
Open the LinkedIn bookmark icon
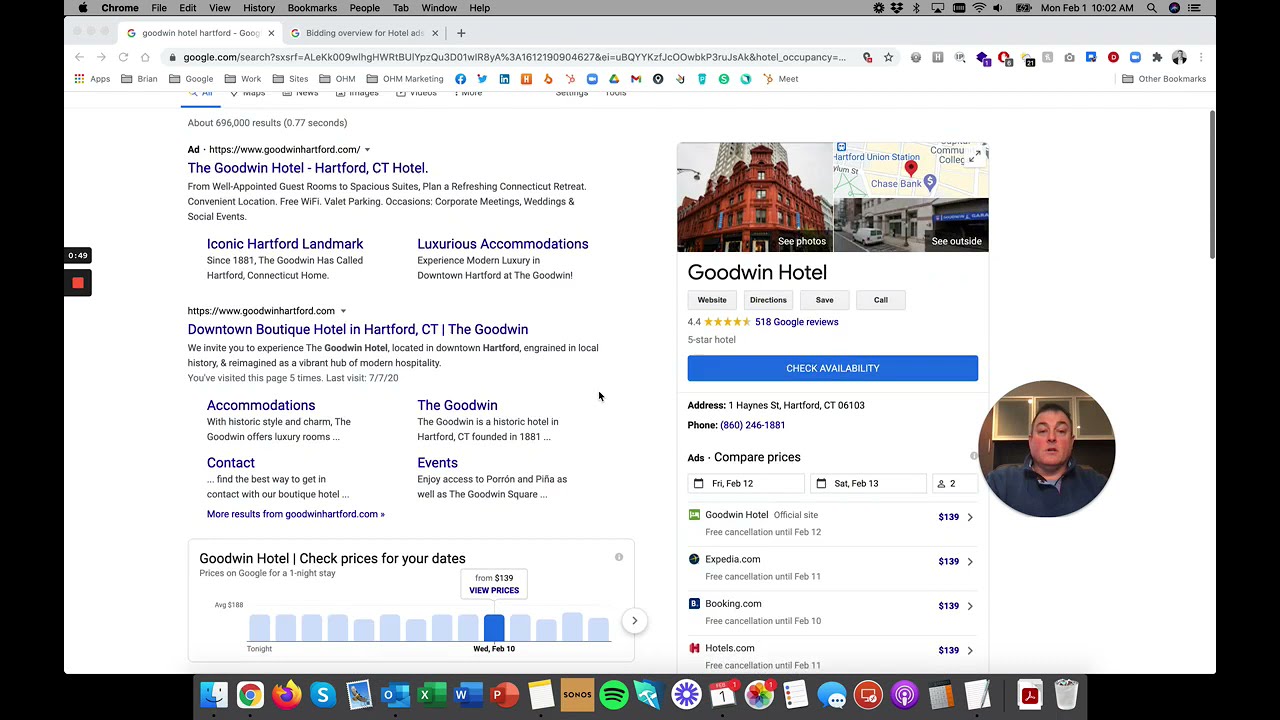[504, 79]
